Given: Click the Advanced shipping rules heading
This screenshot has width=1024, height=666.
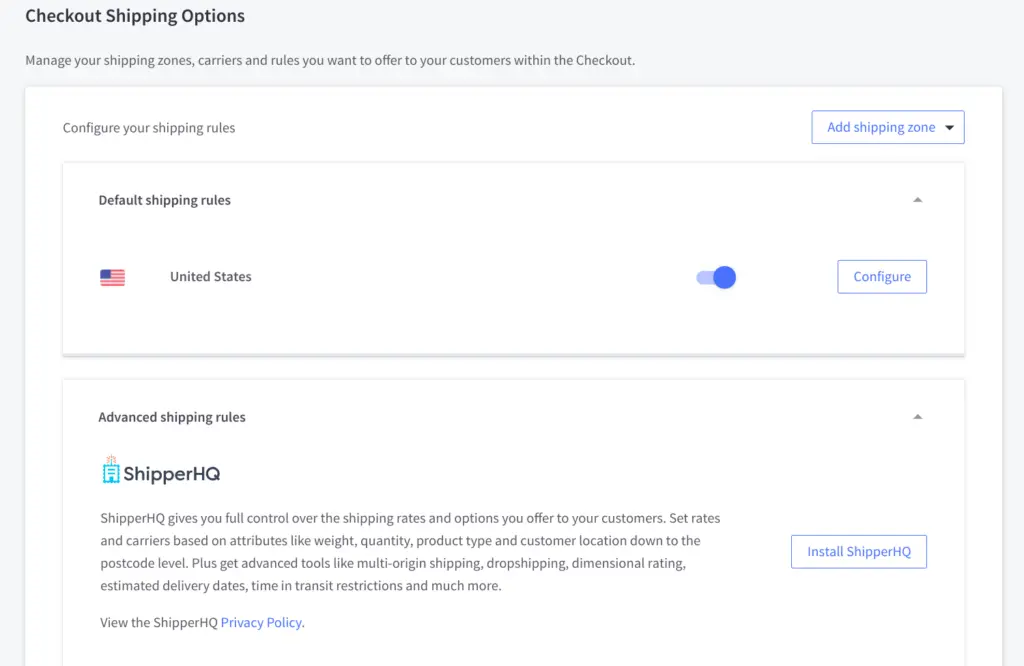Looking at the screenshot, I should 171,417.
